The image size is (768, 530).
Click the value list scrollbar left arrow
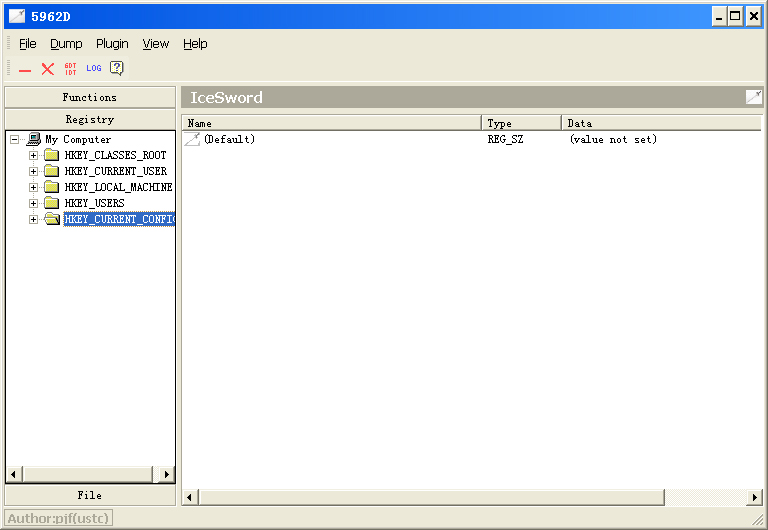click(x=190, y=498)
